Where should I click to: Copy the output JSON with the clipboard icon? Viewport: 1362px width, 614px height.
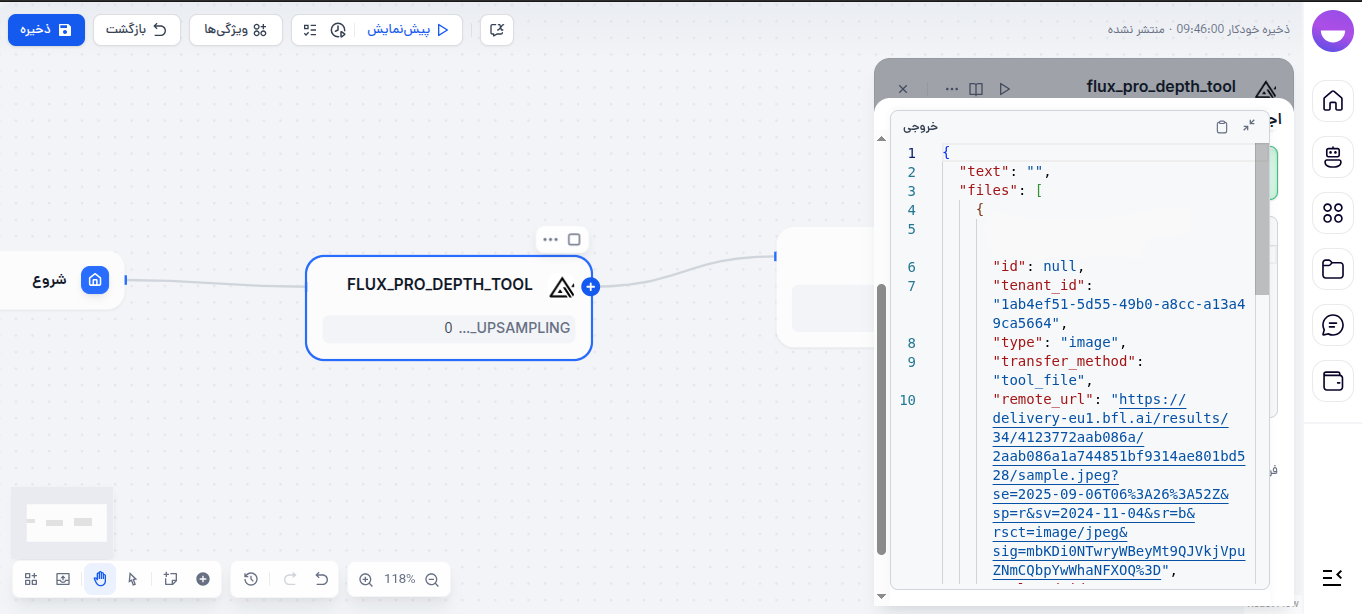(1222, 126)
